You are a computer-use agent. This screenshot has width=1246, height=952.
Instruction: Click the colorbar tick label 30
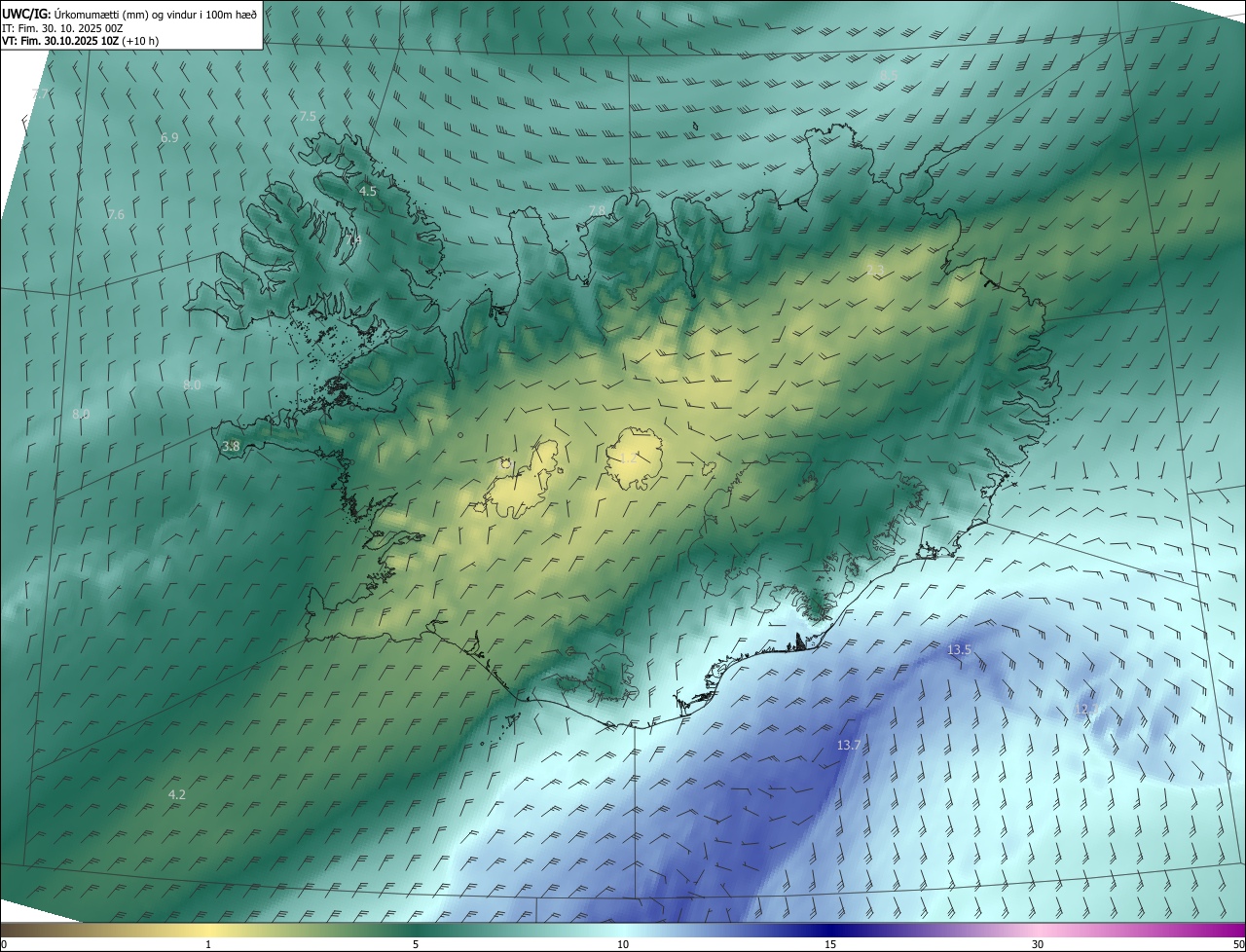pyautogui.click(x=1038, y=944)
